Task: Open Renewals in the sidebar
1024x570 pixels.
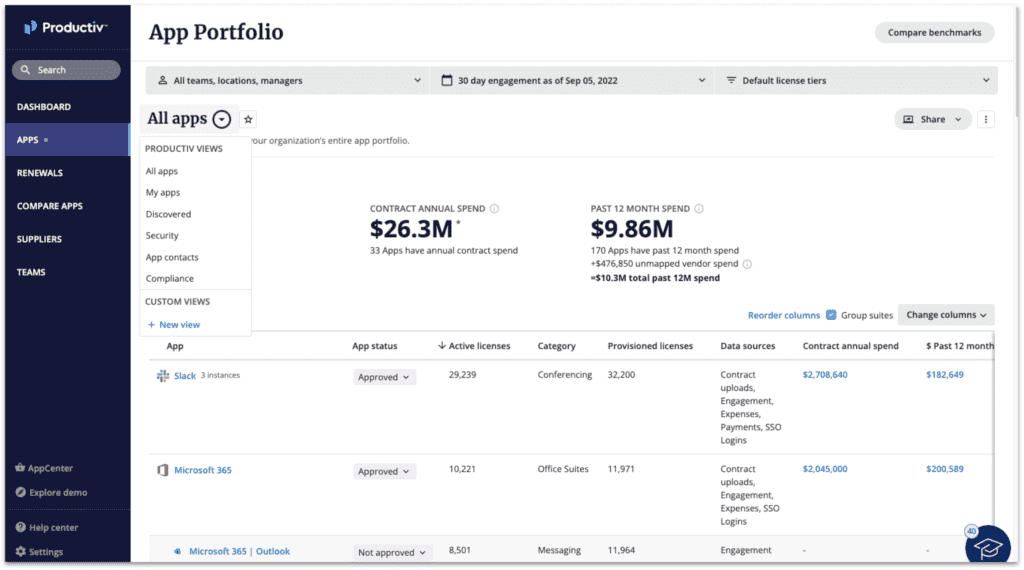Action: (x=40, y=173)
